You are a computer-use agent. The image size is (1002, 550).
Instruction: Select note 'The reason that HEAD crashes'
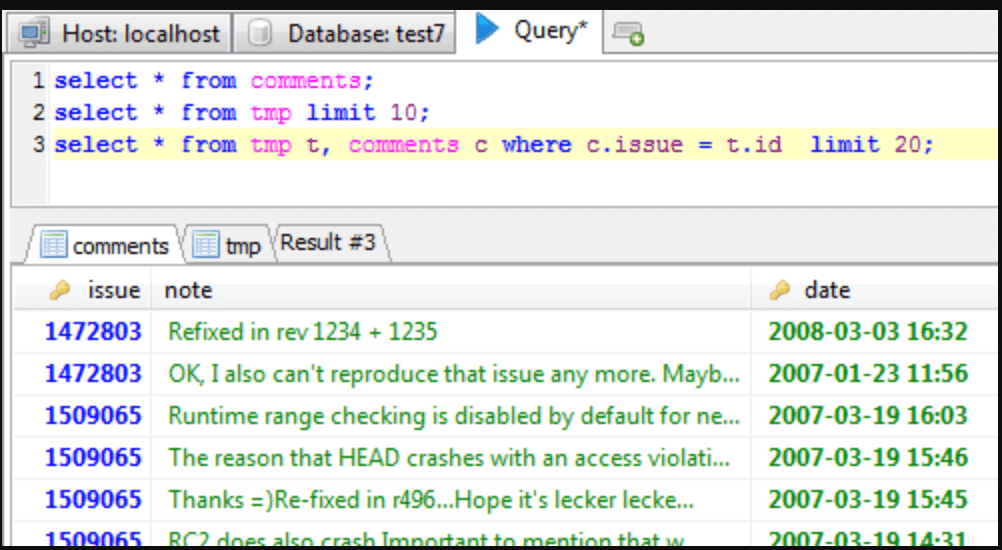(x=449, y=458)
